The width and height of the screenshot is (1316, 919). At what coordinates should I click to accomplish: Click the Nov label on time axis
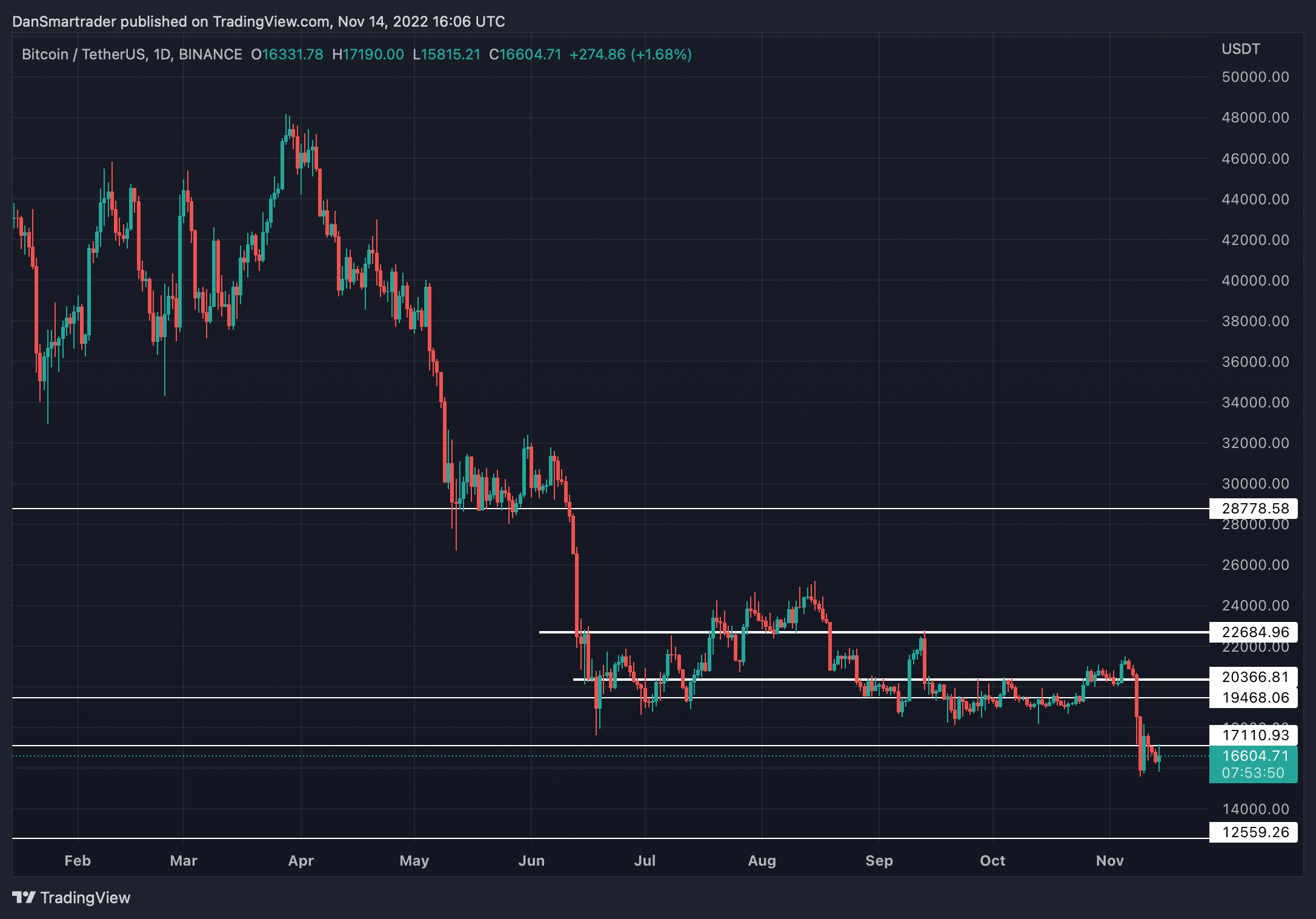coord(1110,861)
